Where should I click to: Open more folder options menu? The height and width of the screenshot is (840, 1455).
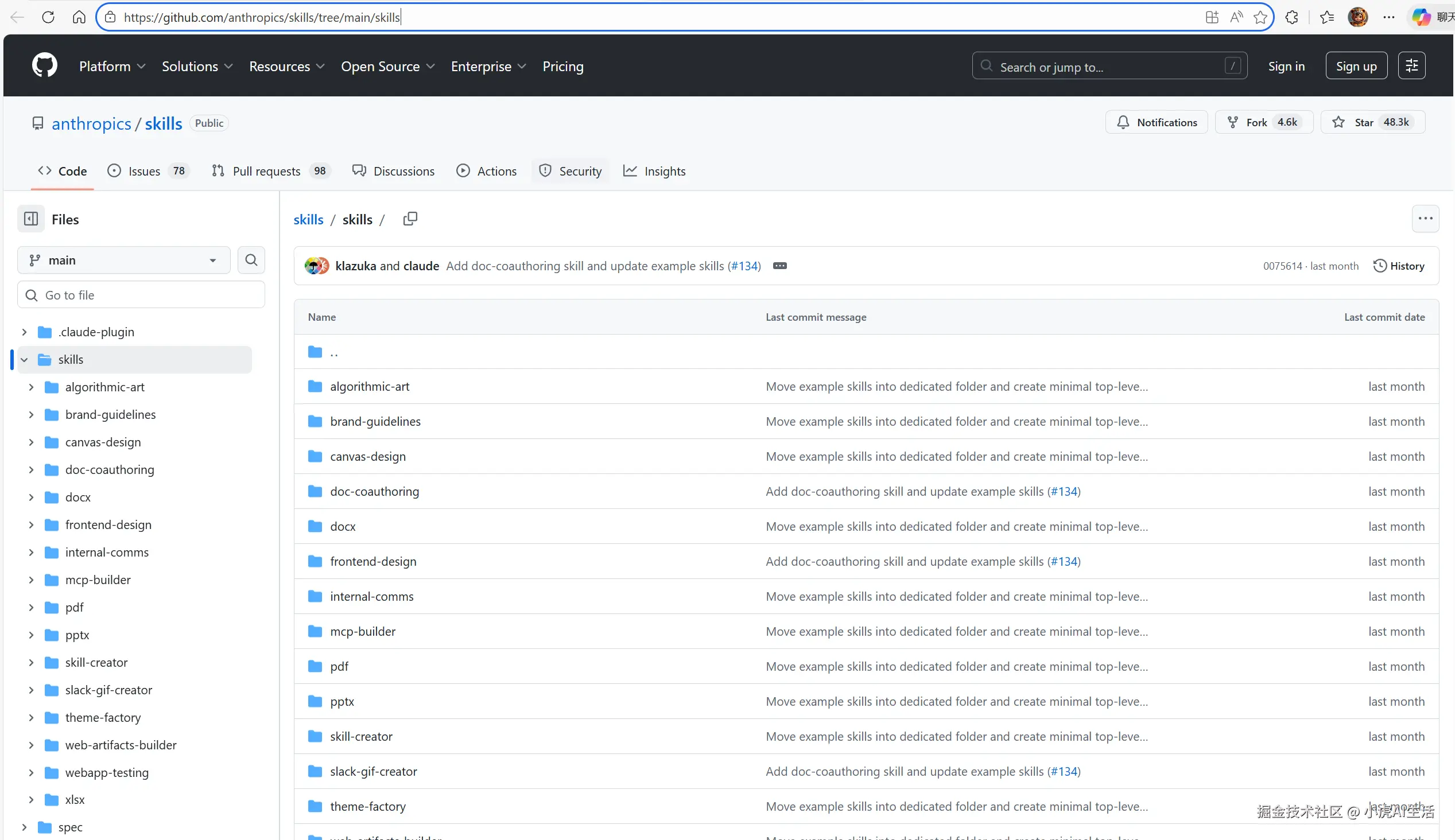coord(1425,219)
